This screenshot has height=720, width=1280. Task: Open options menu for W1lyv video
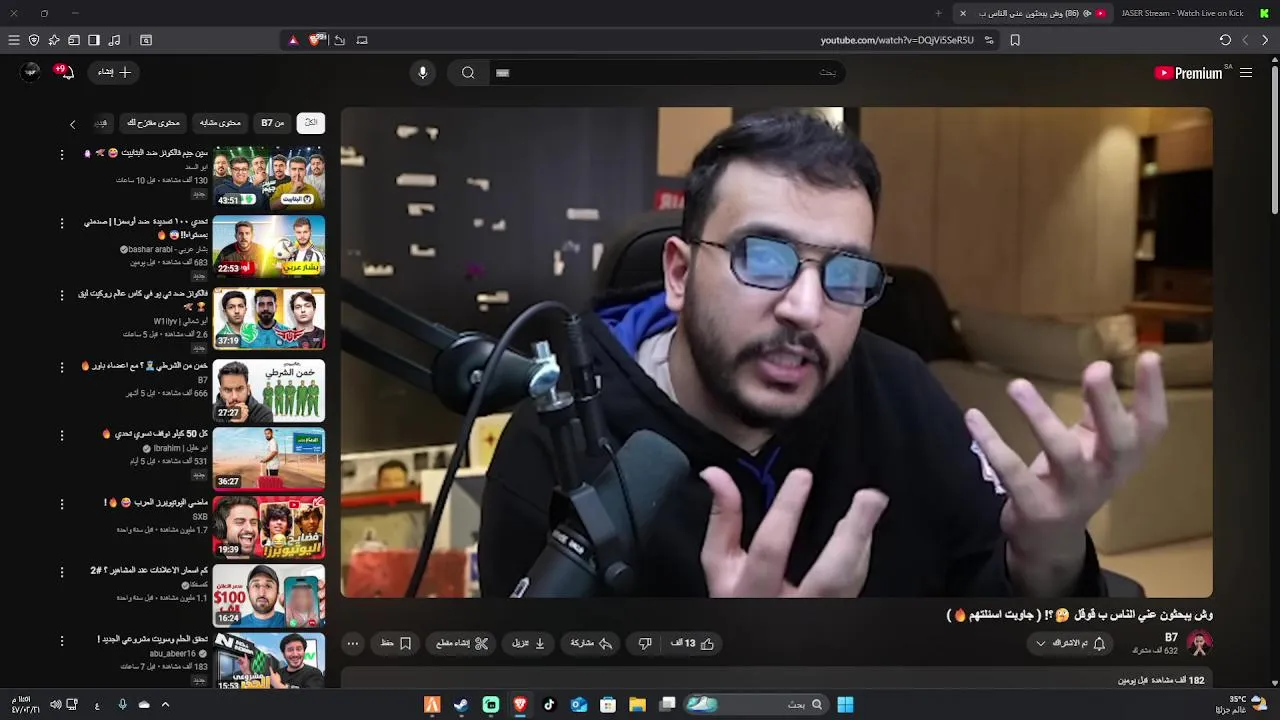tap(62, 295)
